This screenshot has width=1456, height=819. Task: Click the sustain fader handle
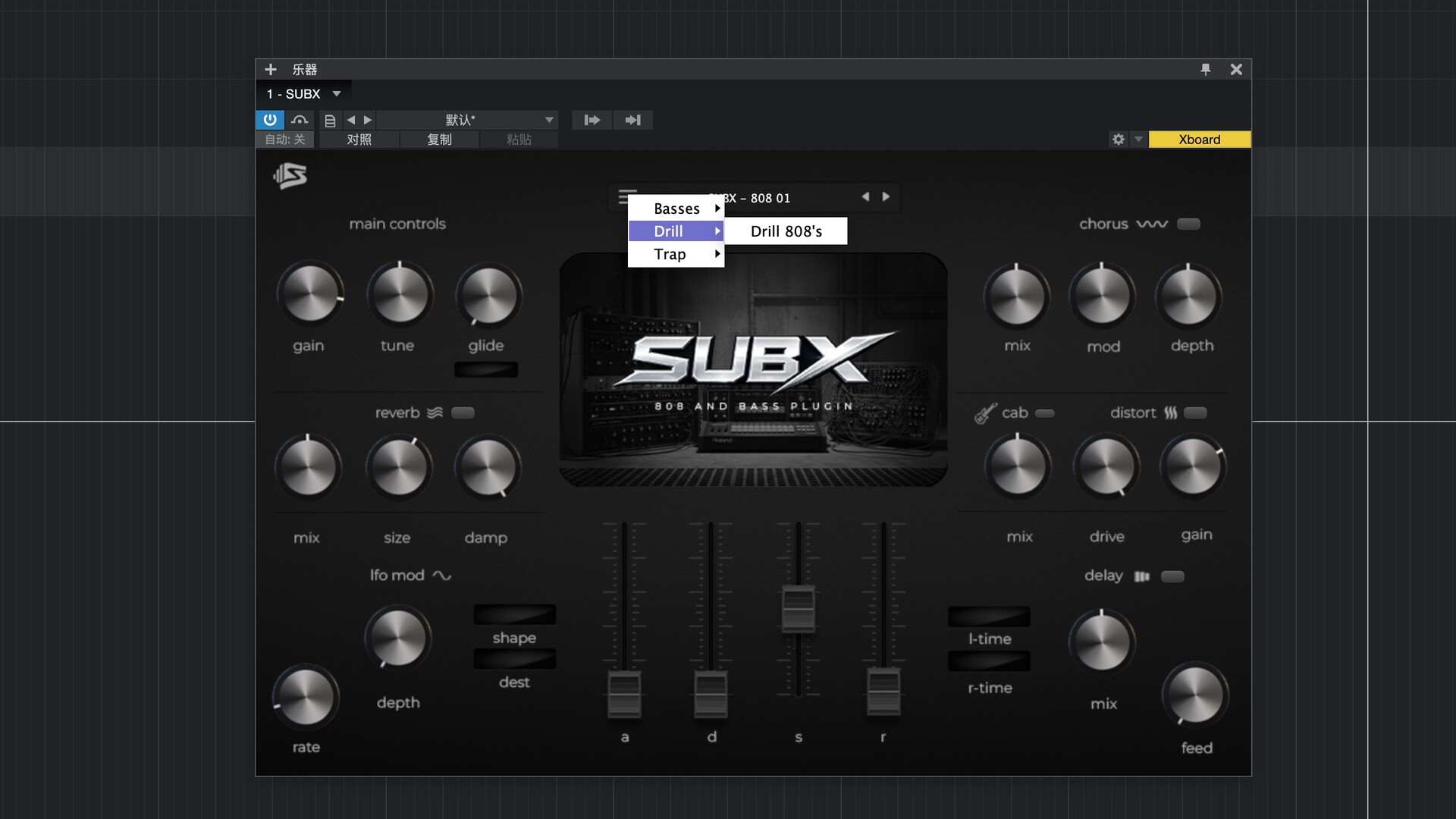pos(798,607)
